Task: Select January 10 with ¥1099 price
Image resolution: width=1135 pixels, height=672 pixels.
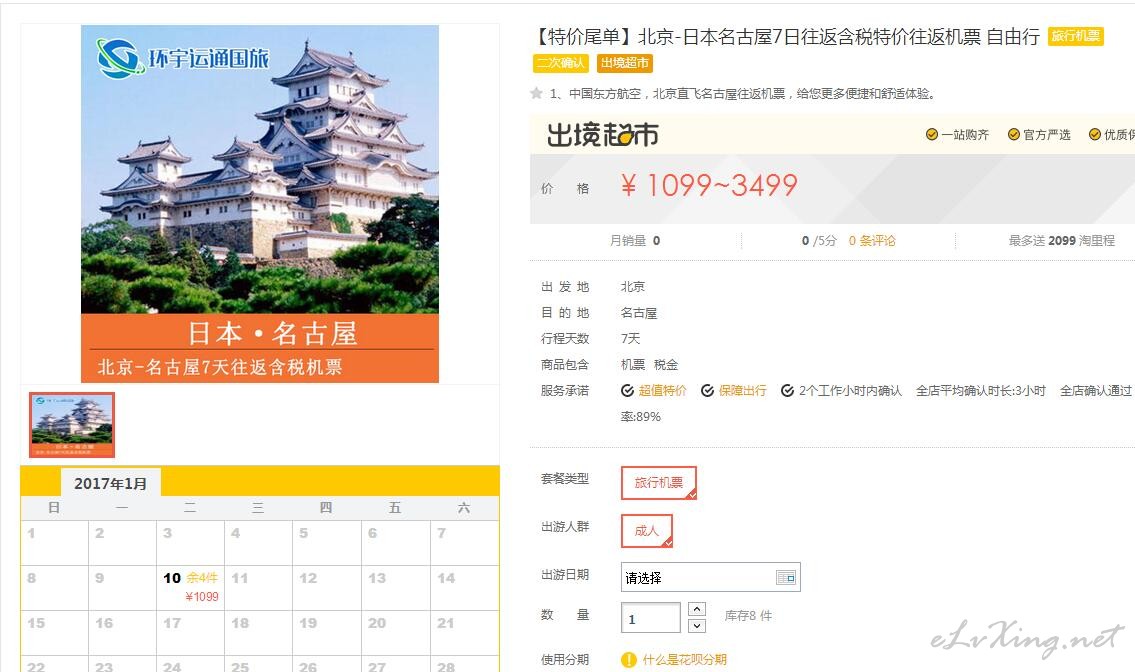Action: coord(190,587)
